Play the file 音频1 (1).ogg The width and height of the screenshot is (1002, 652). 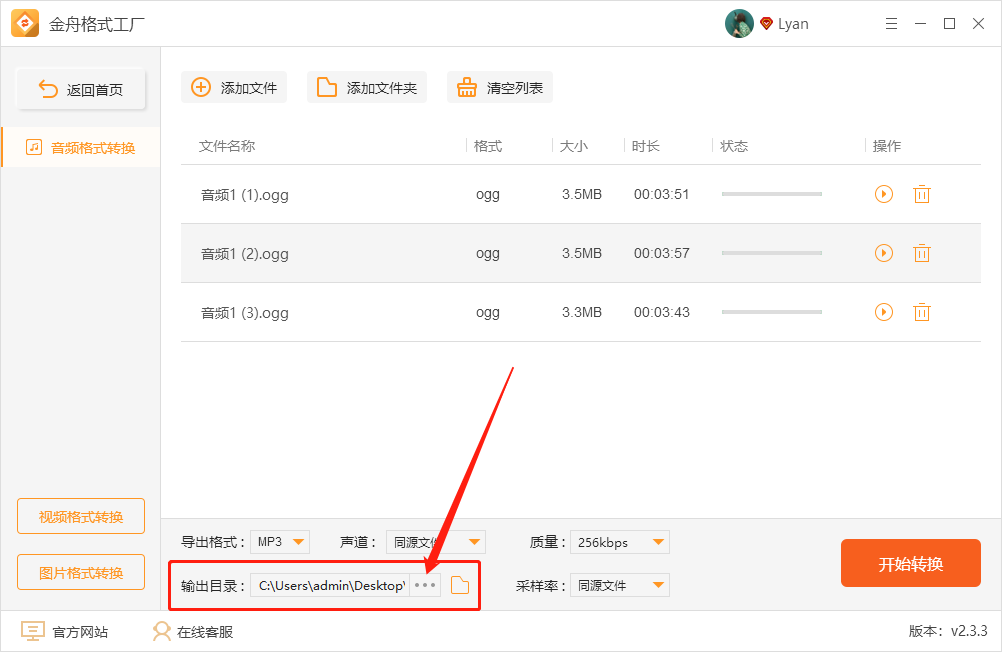point(883,194)
